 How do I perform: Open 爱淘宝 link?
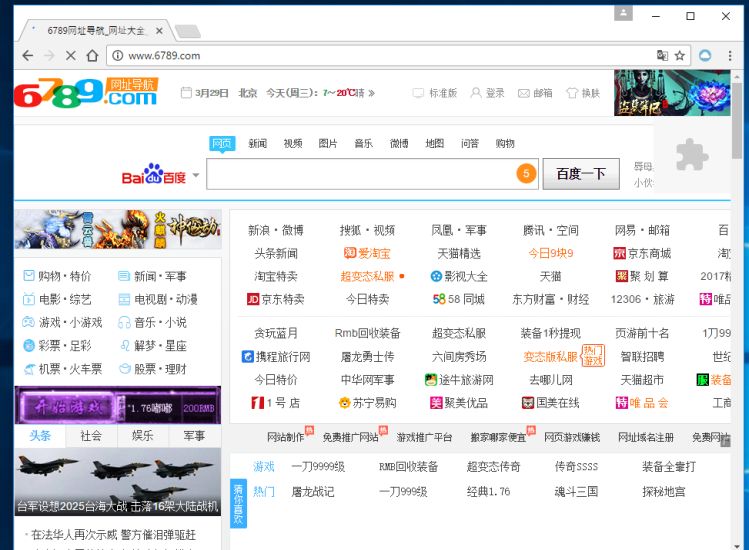click(x=367, y=253)
